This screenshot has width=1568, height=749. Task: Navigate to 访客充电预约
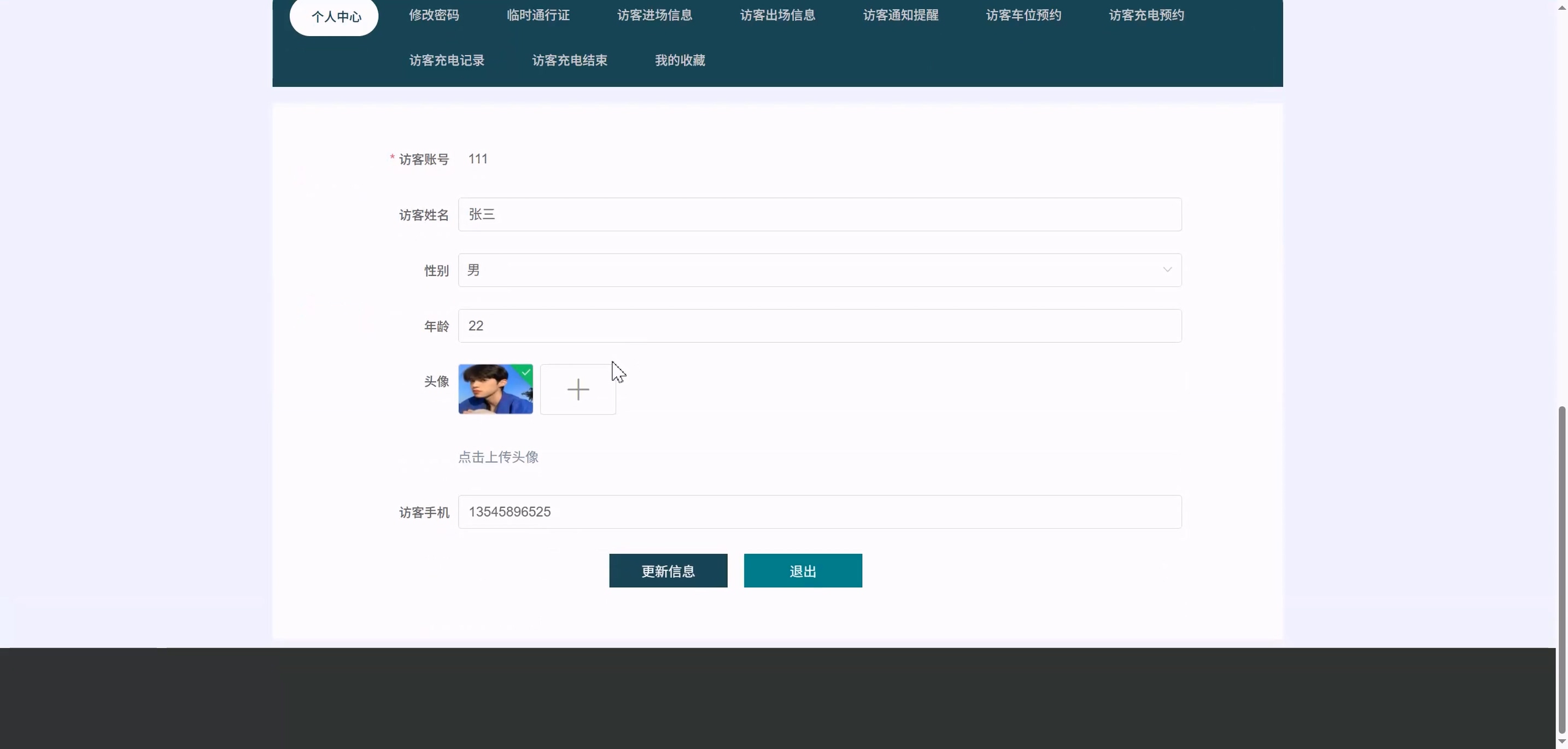(x=1146, y=15)
